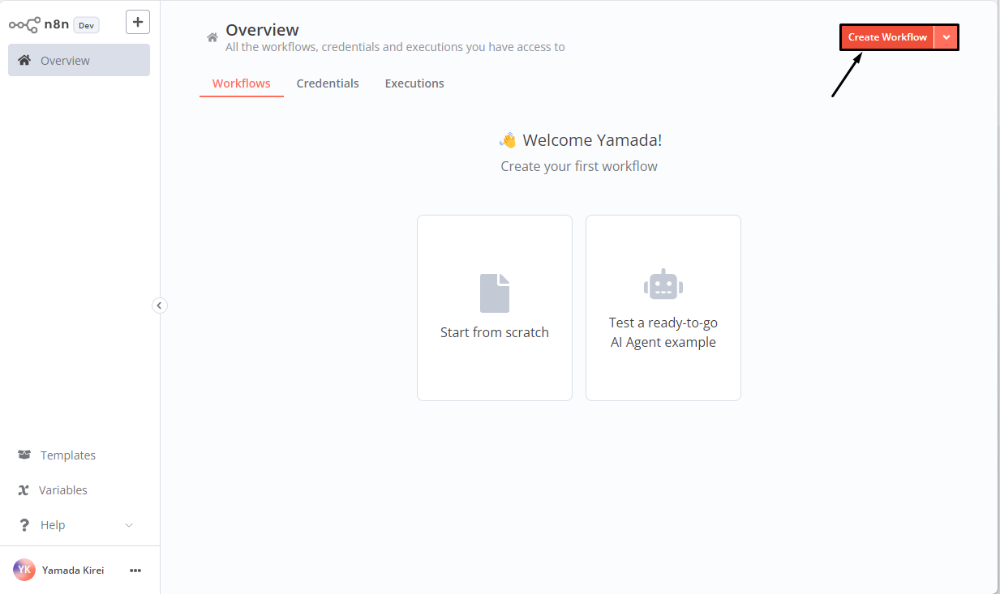
Task: Open the user options ellipsis menu
Action: [135, 570]
